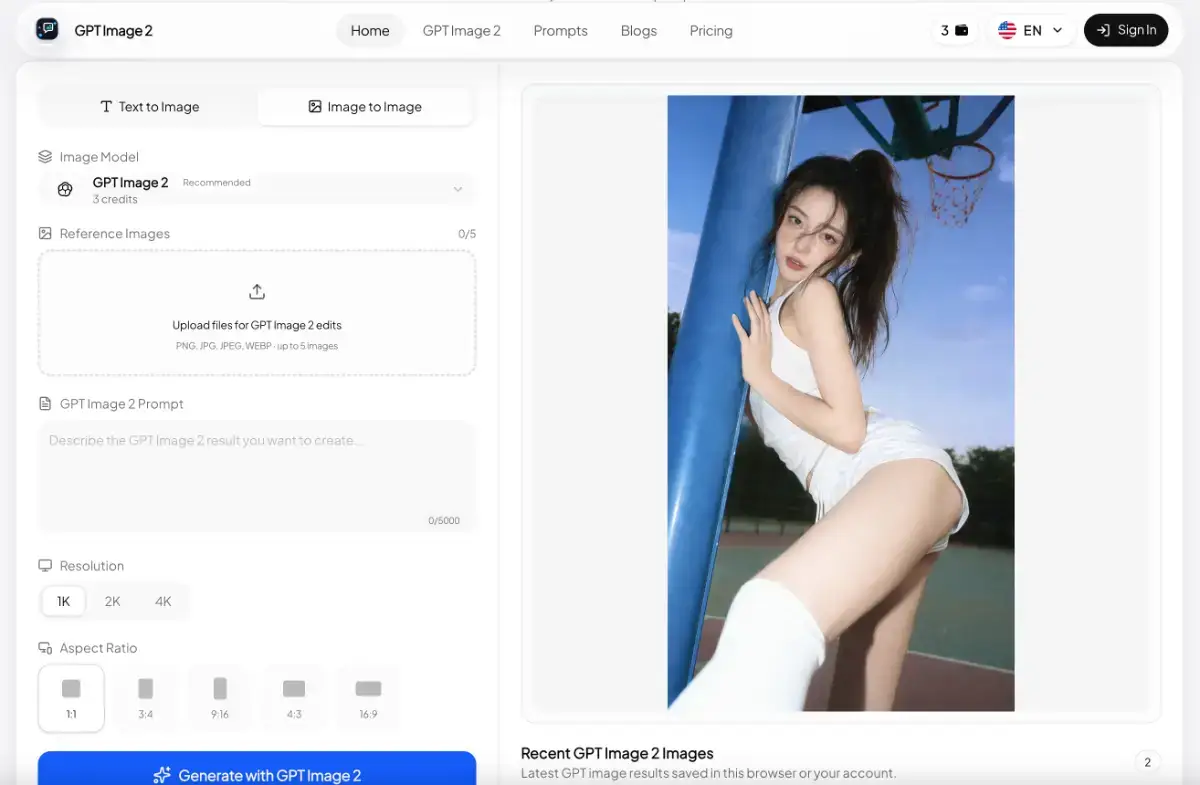This screenshot has height=785, width=1200.
Task: Select the 9:16 aspect ratio icon
Action: 220,689
